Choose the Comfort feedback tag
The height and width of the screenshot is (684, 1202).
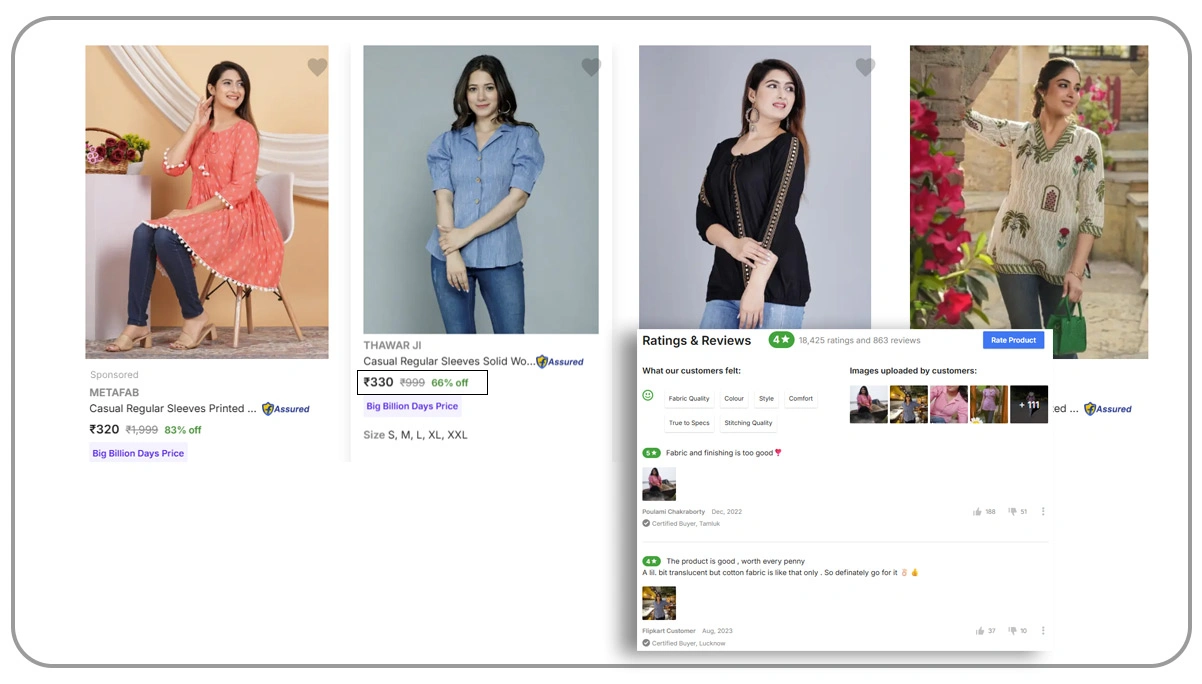click(800, 399)
